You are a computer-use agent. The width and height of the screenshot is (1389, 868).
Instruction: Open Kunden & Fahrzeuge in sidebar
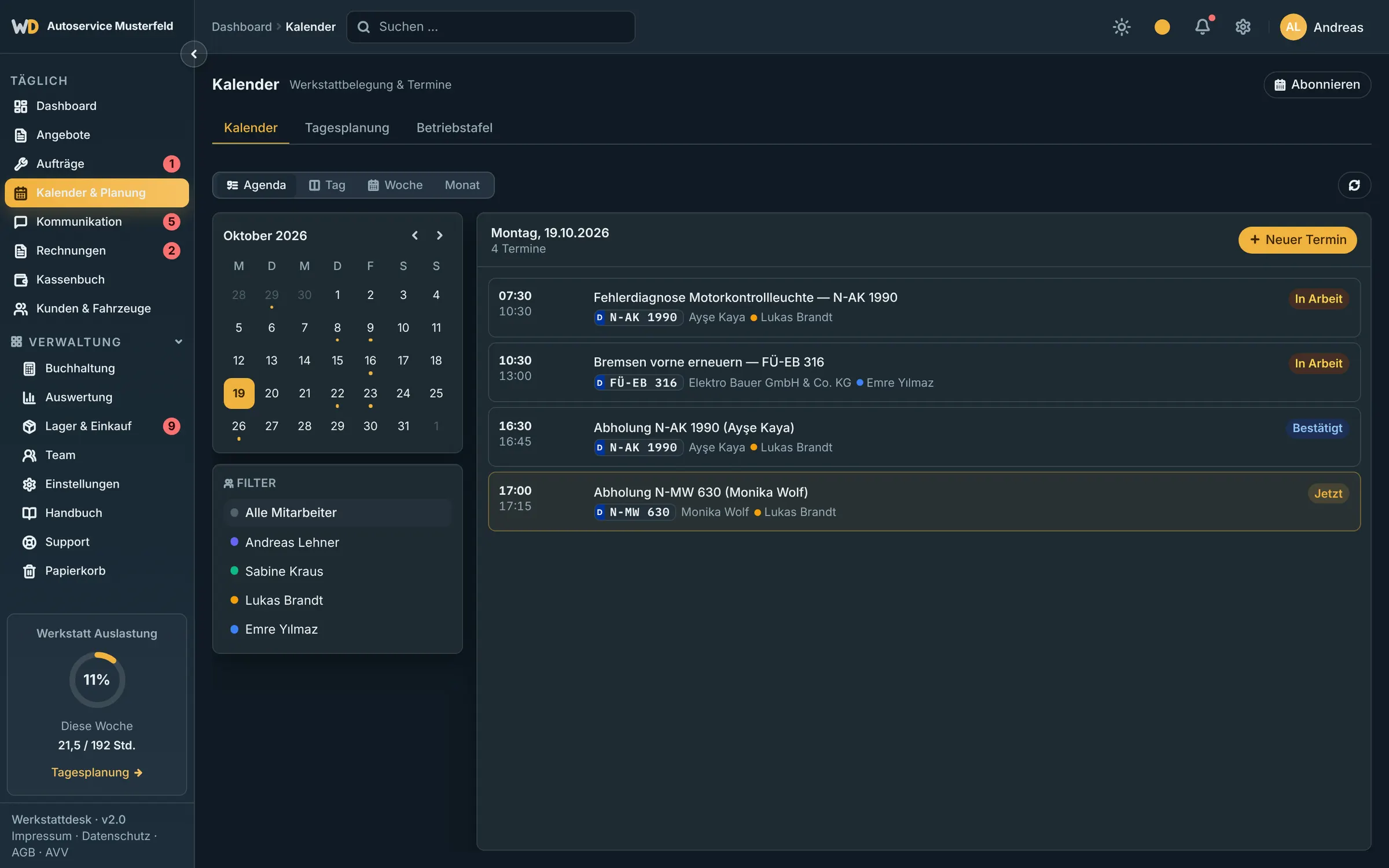pyautogui.click(x=97, y=308)
